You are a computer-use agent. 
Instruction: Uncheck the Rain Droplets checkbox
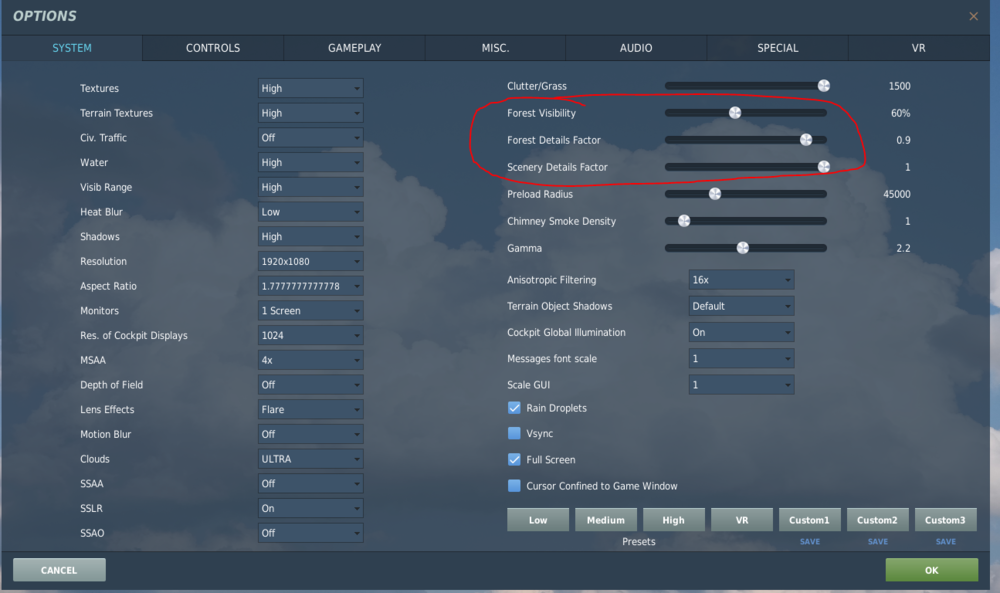[x=514, y=407]
